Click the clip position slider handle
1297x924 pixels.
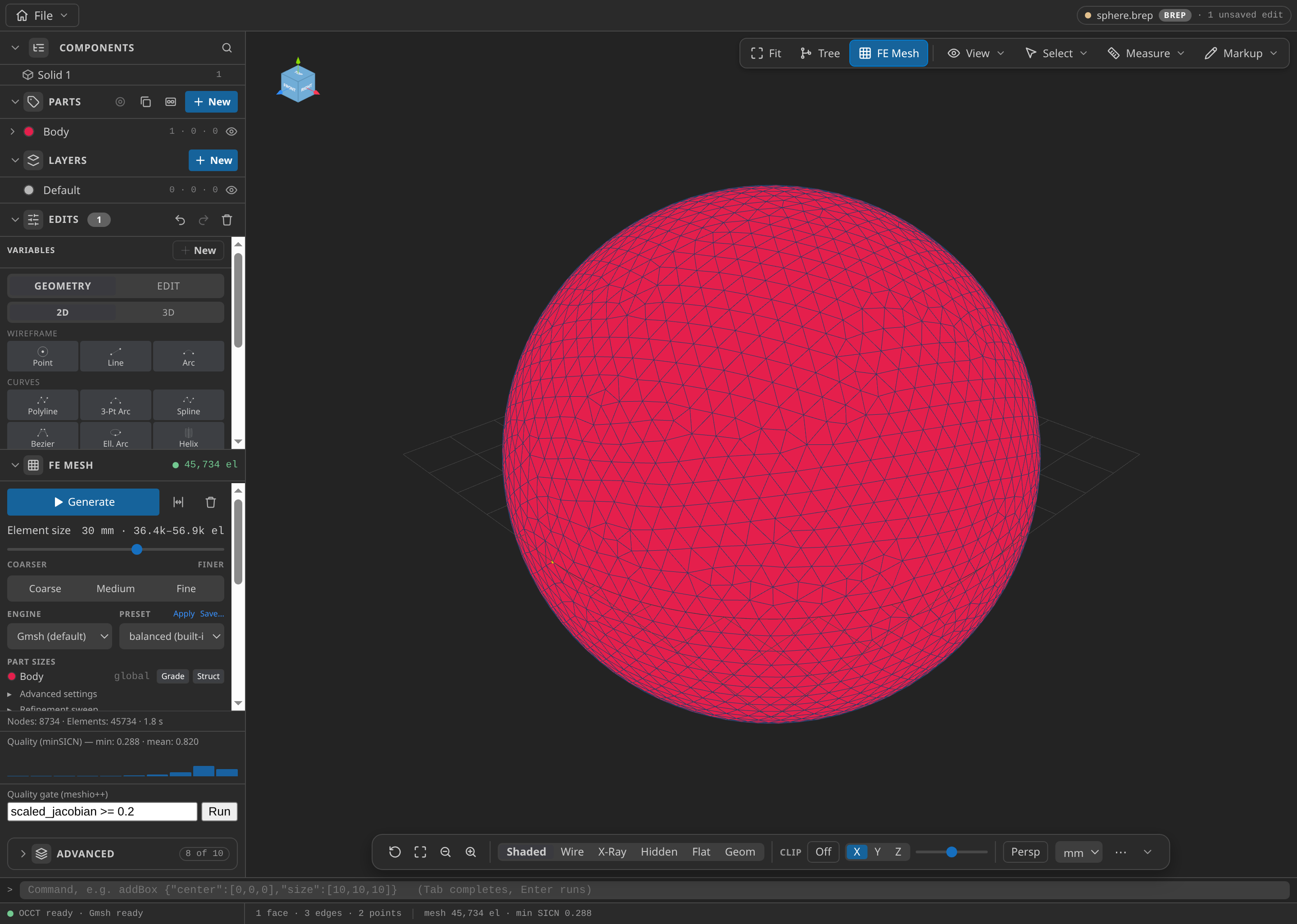tap(952, 852)
